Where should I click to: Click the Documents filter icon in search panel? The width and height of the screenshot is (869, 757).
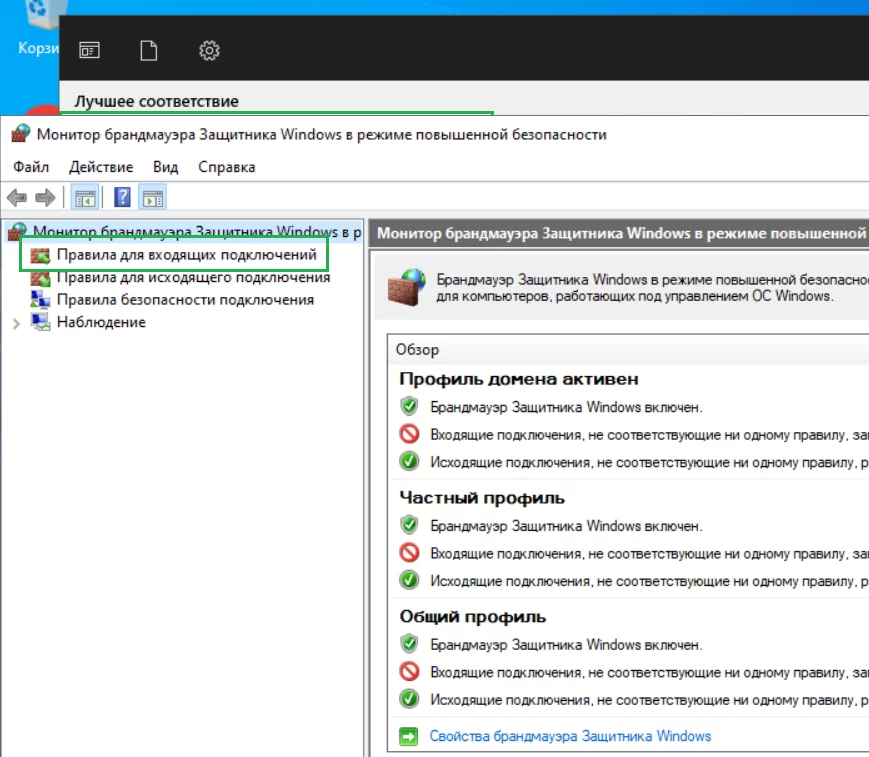point(149,50)
